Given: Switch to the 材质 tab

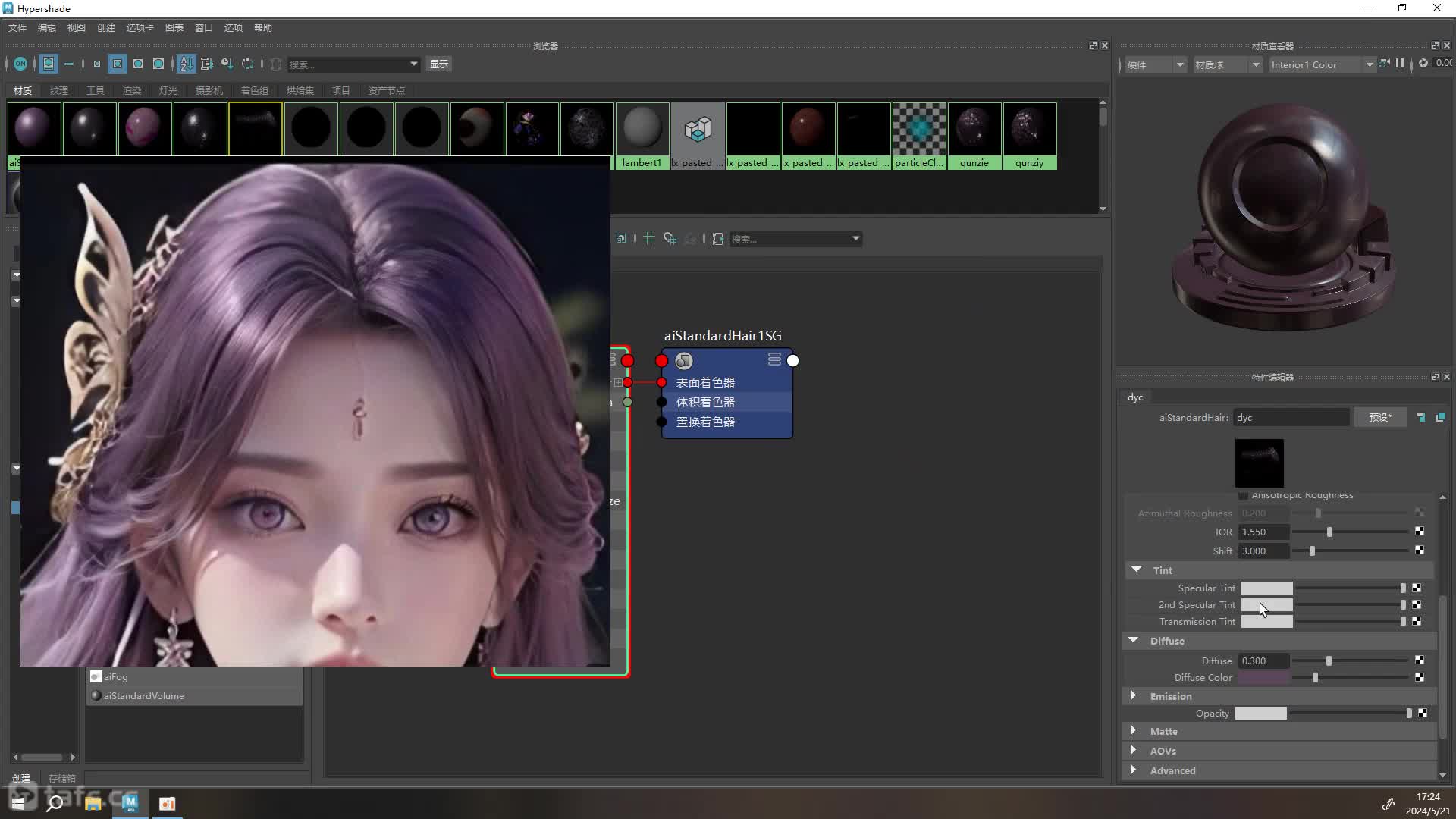Looking at the screenshot, I should [x=23, y=90].
